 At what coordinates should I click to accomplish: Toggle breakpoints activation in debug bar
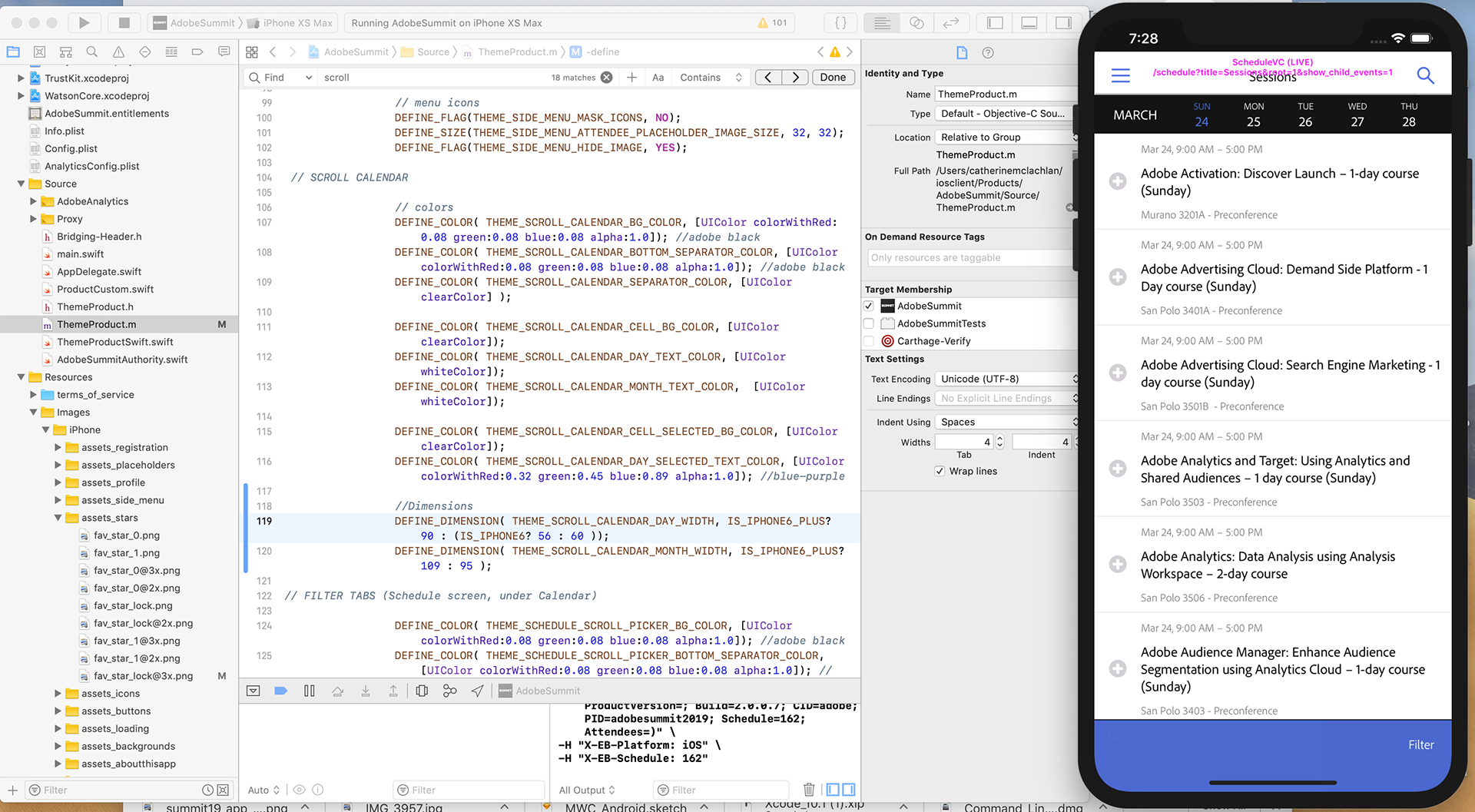click(281, 691)
